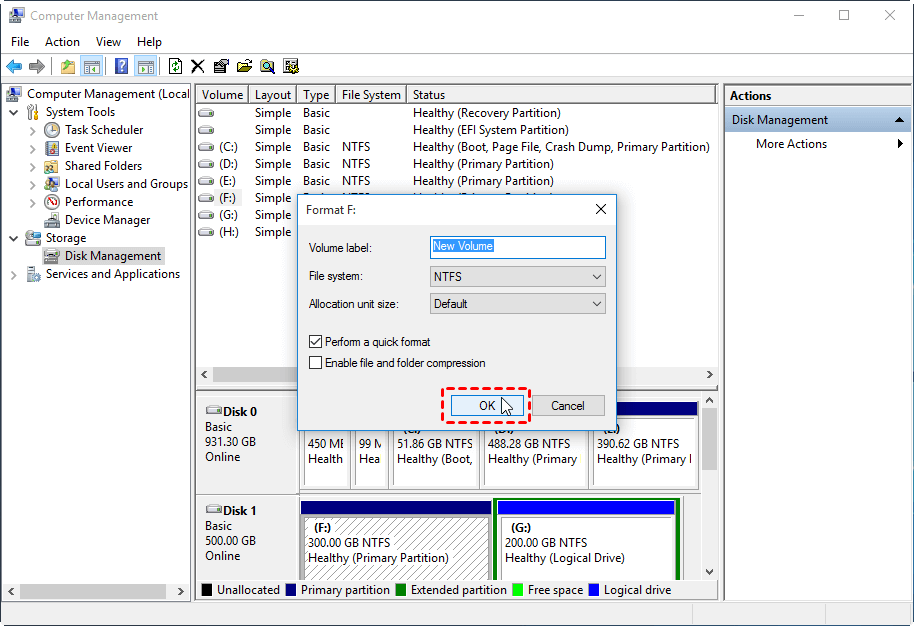Click the (C:) volume drive icon
This screenshot has height=626, width=914.
(x=206, y=147)
